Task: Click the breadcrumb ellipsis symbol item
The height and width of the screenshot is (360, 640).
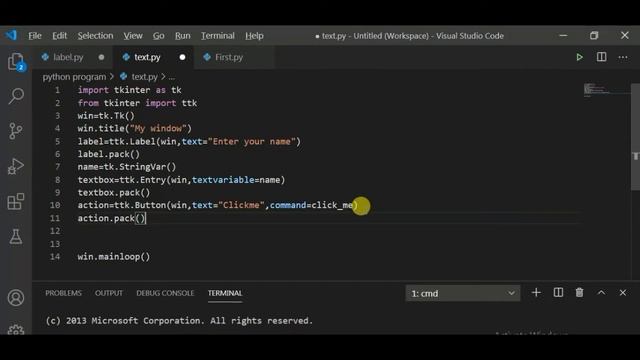Action: click(x=172, y=77)
